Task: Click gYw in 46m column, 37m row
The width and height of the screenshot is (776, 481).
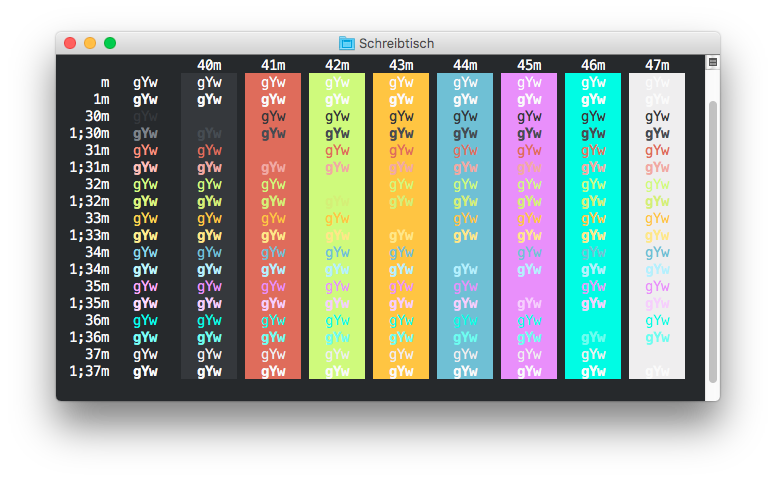Action: point(593,355)
